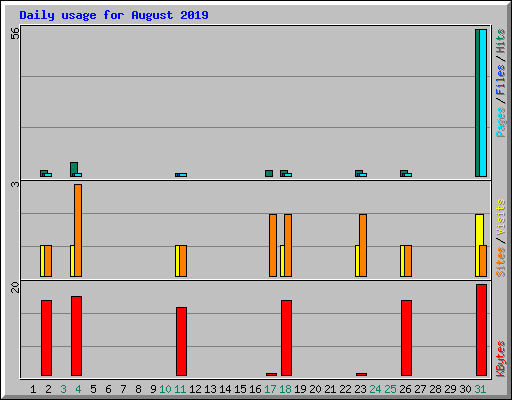The width and height of the screenshot is (512, 400).
Task: Click day label '12' on the axis
Action: click(195, 389)
